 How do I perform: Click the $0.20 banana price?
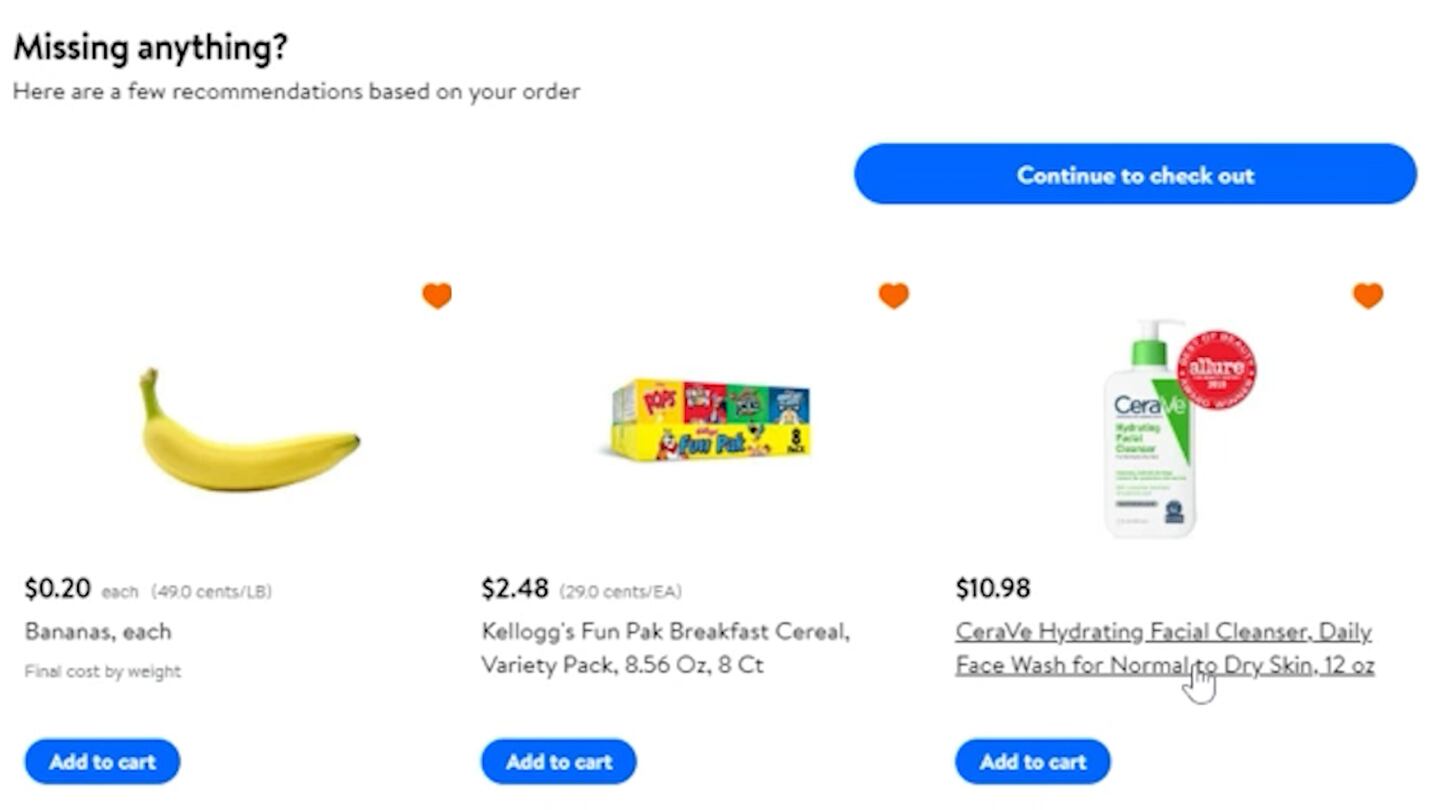point(58,589)
